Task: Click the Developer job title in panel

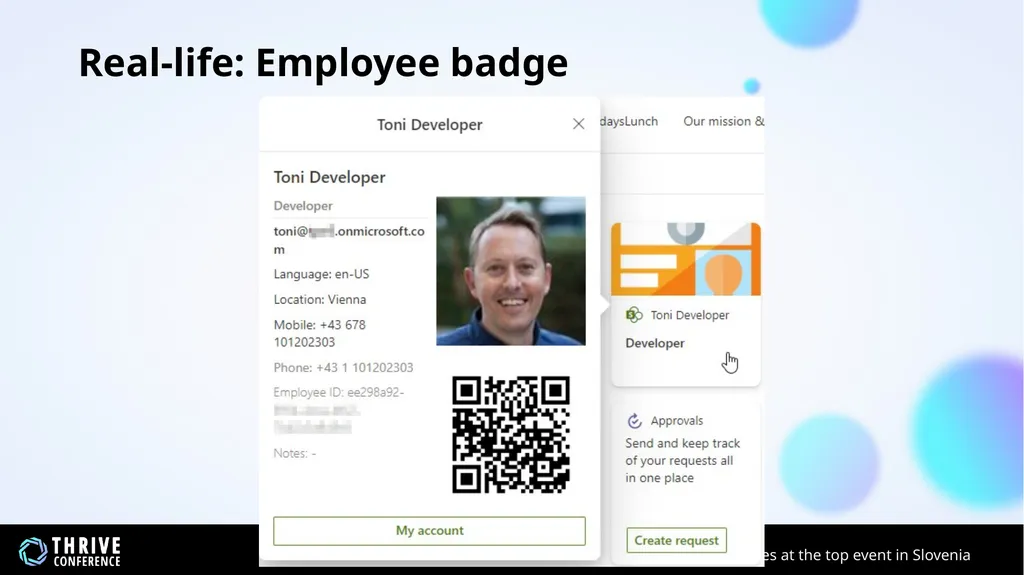Action: click(x=303, y=206)
